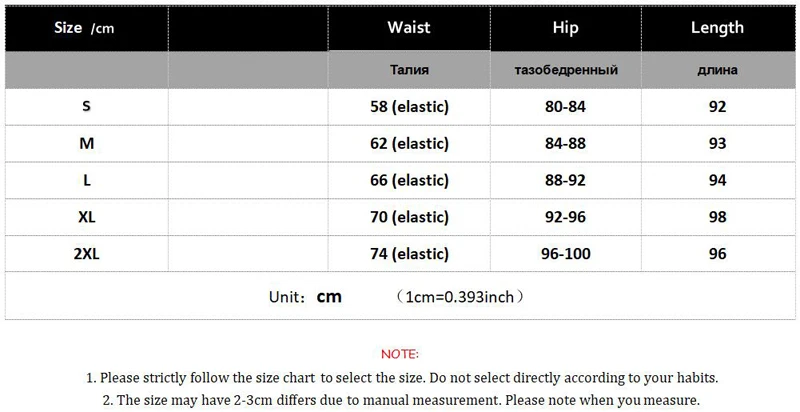Image resolution: width=800 pixels, height=412 pixels.
Task: Click the red NOTE: heading
Action: tap(400, 355)
